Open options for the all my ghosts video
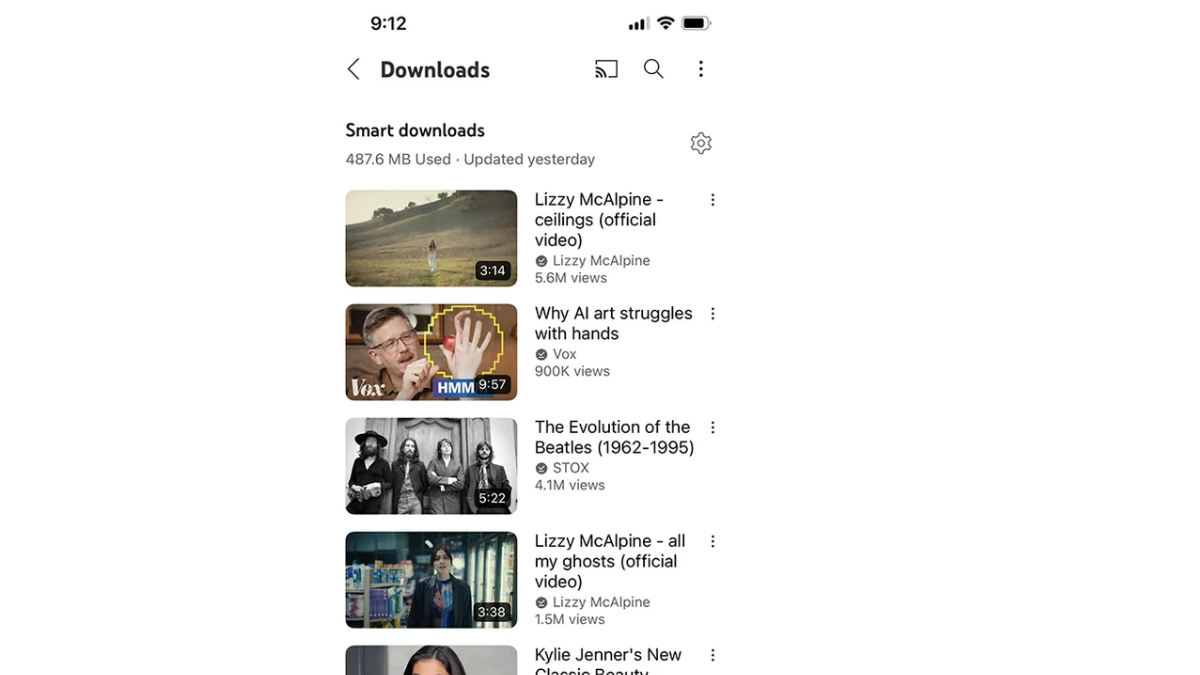This screenshot has height=675, width=1200. click(712, 541)
